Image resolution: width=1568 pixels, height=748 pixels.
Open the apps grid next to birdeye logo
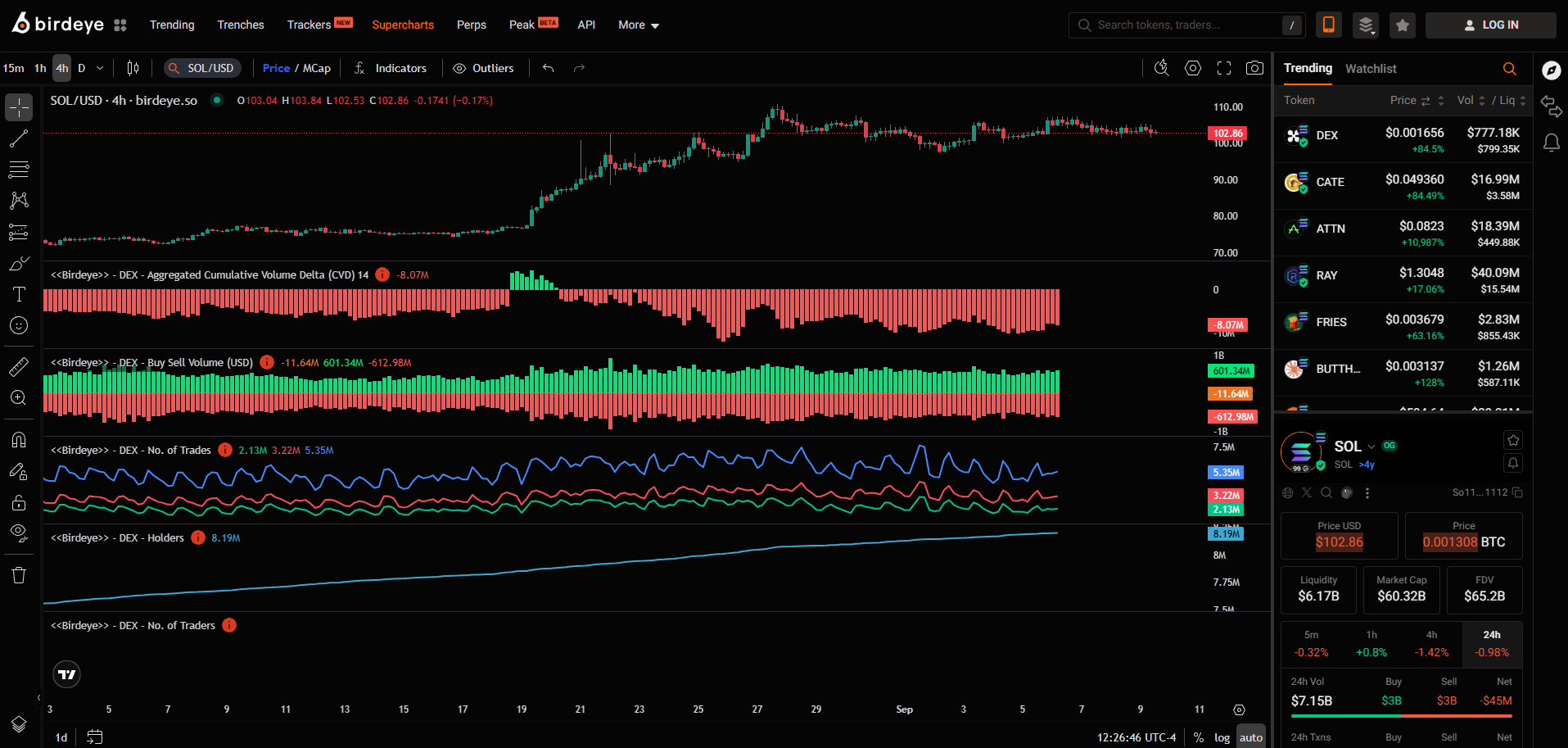[x=120, y=25]
